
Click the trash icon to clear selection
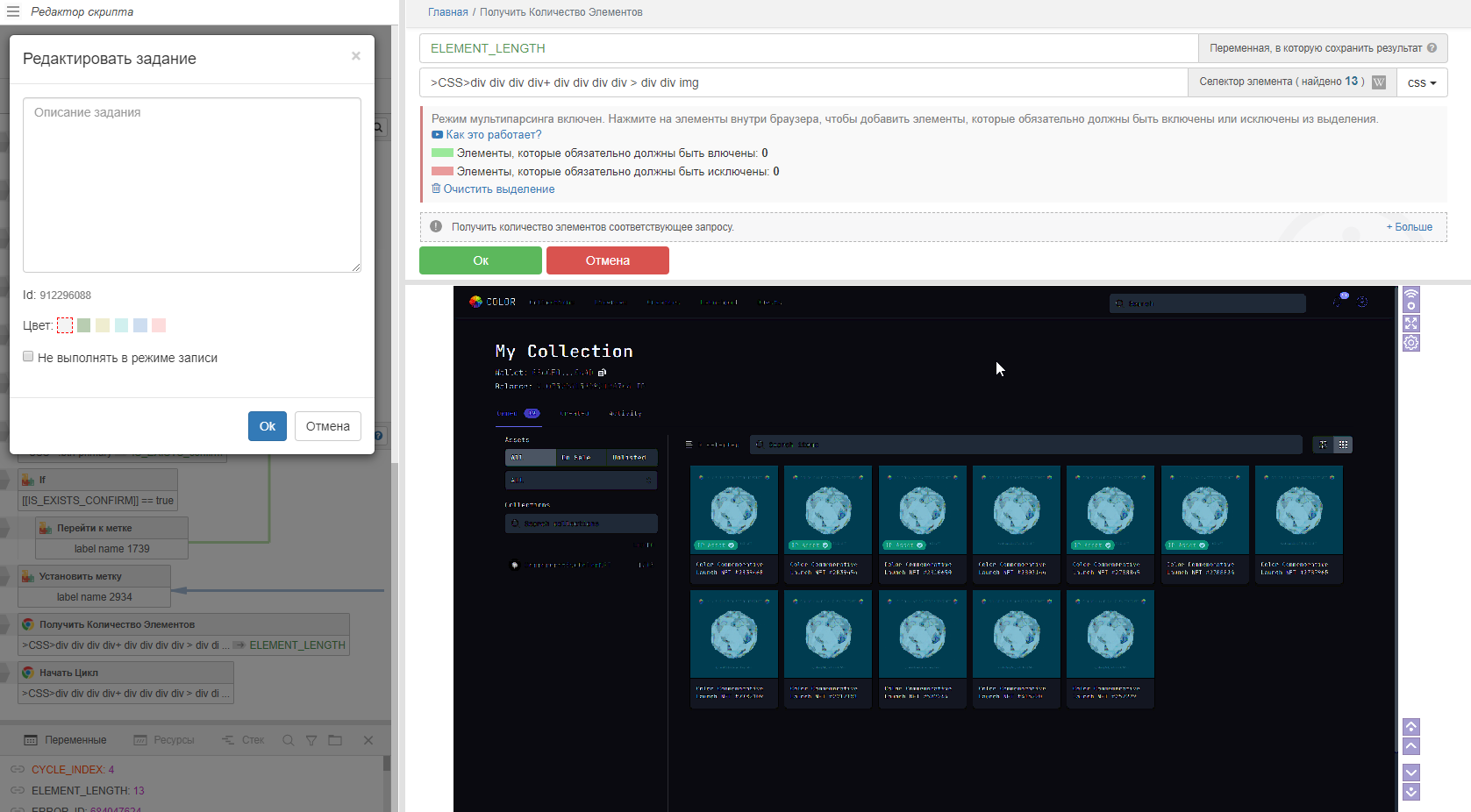pyautogui.click(x=436, y=189)
